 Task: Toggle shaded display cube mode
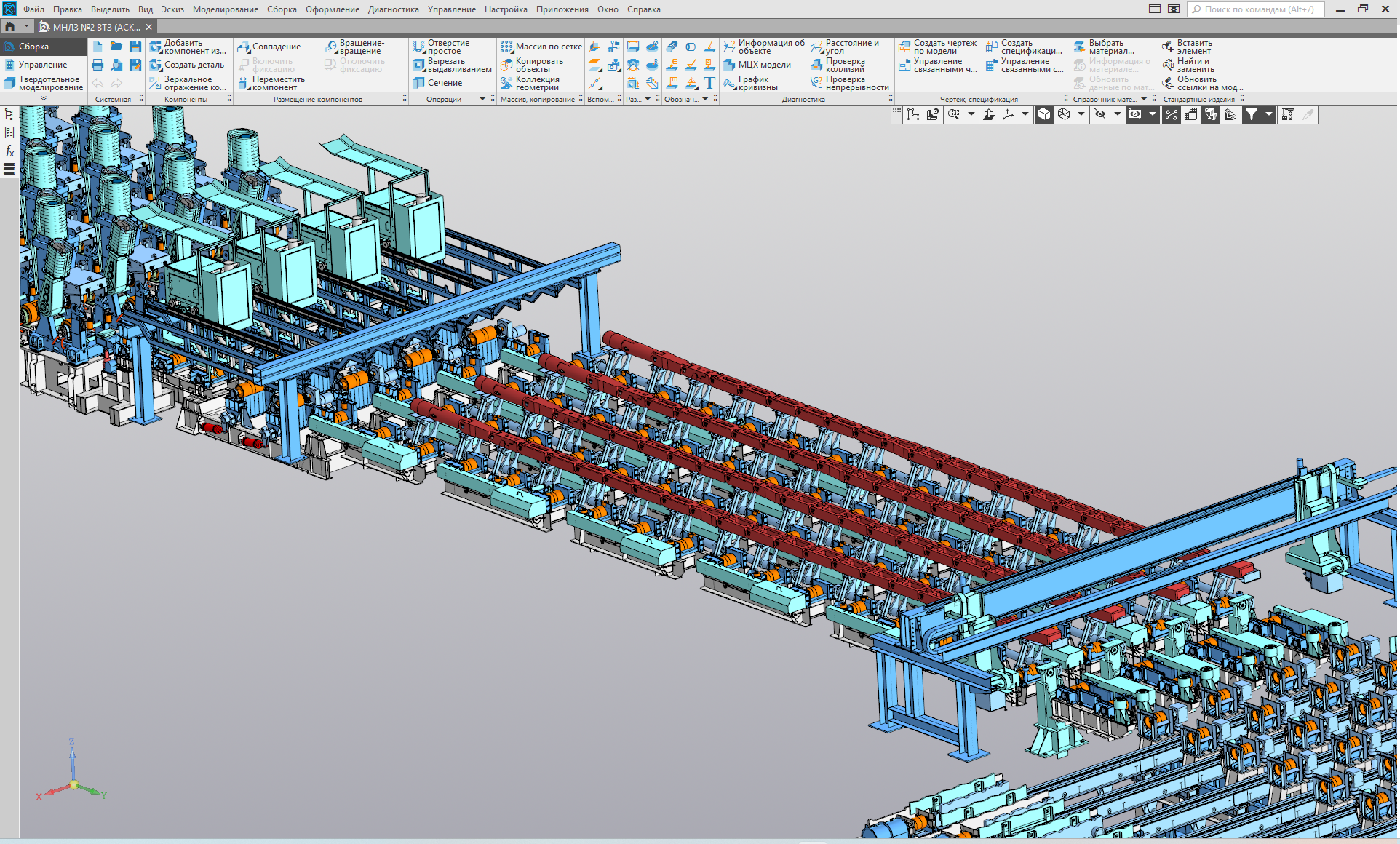point(1044,114)
